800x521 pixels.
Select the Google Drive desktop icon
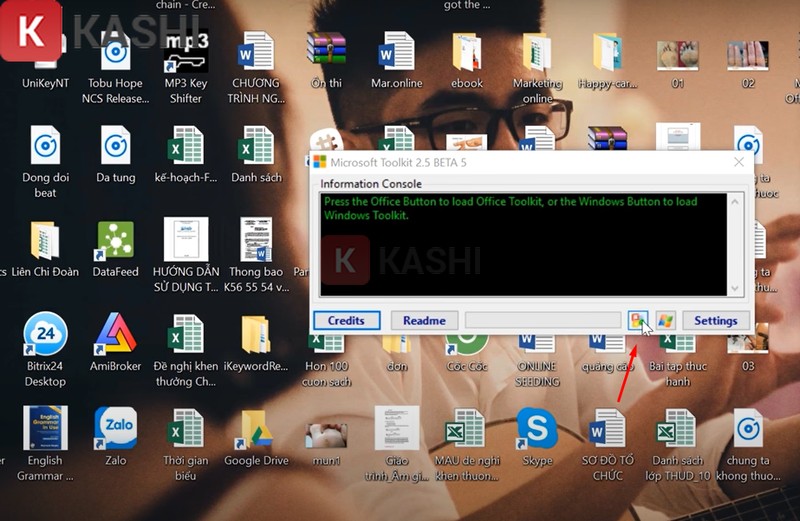coord(256,429)
